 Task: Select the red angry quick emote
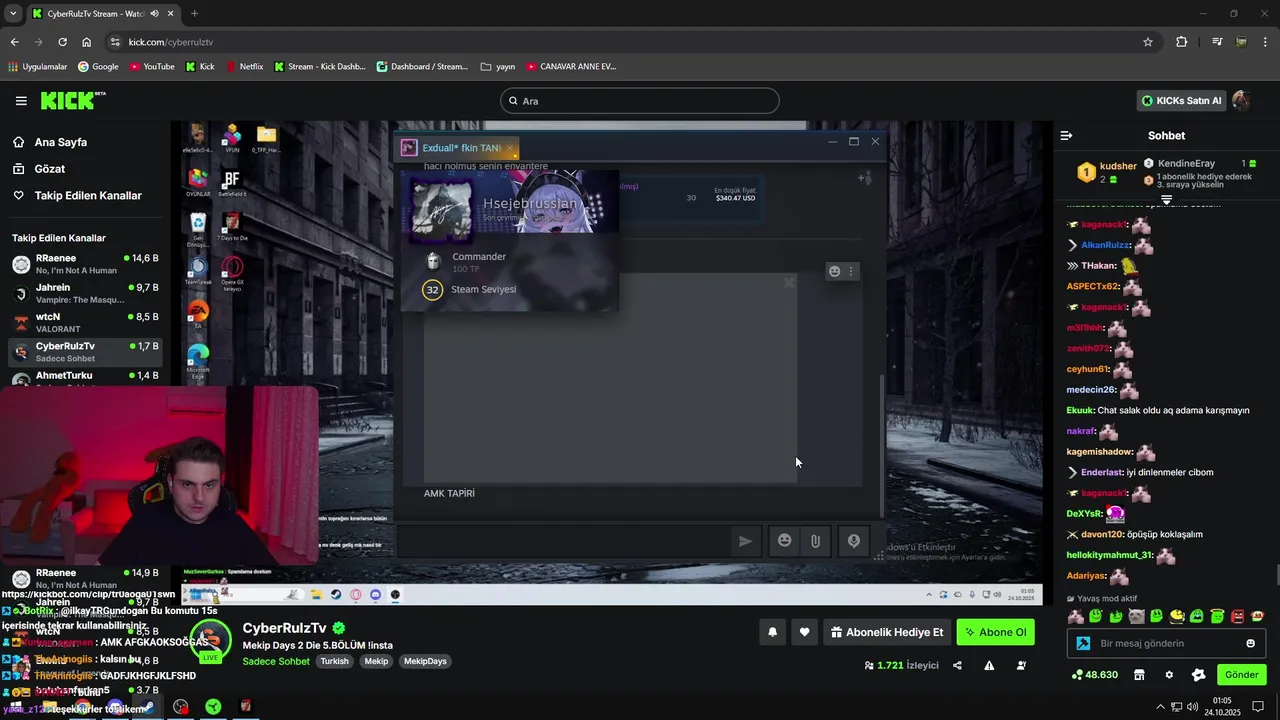click(1238, 616)
